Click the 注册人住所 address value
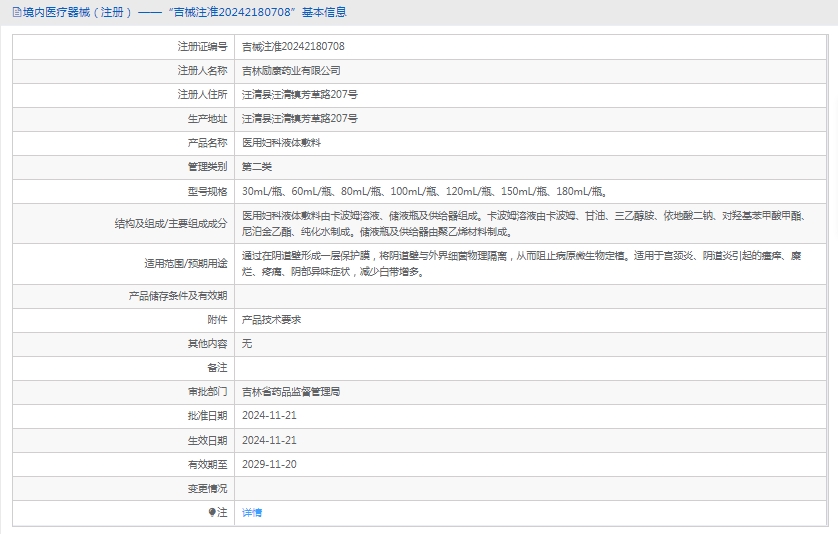Screen dimensions: 838x534 (300, 95)
